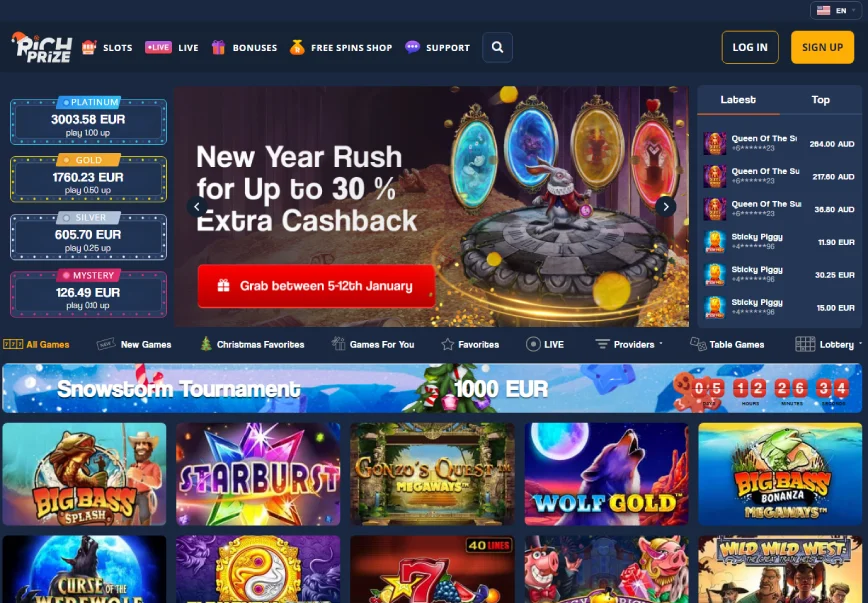Open the EN language dropdown
868x603 pixels.
tap(836, 11)
